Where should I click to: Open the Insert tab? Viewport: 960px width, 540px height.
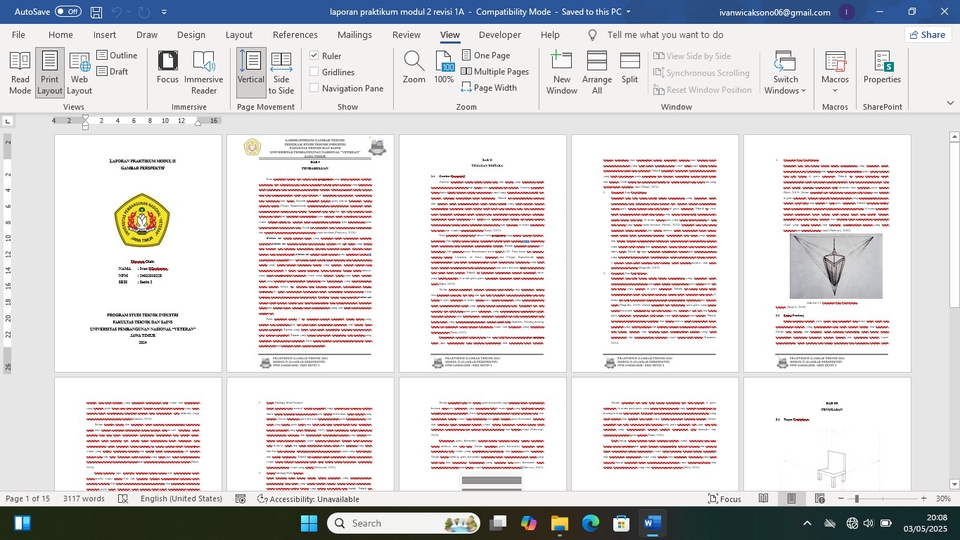105,35
